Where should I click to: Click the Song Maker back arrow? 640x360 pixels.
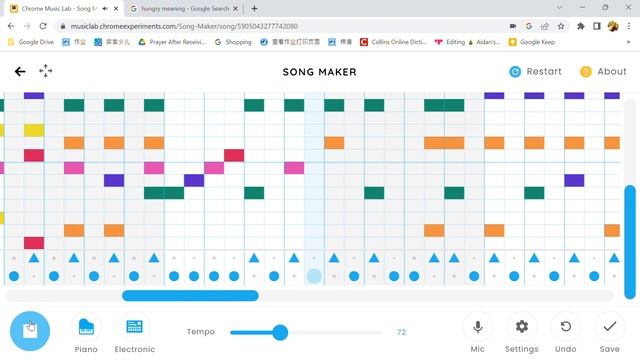20,72
